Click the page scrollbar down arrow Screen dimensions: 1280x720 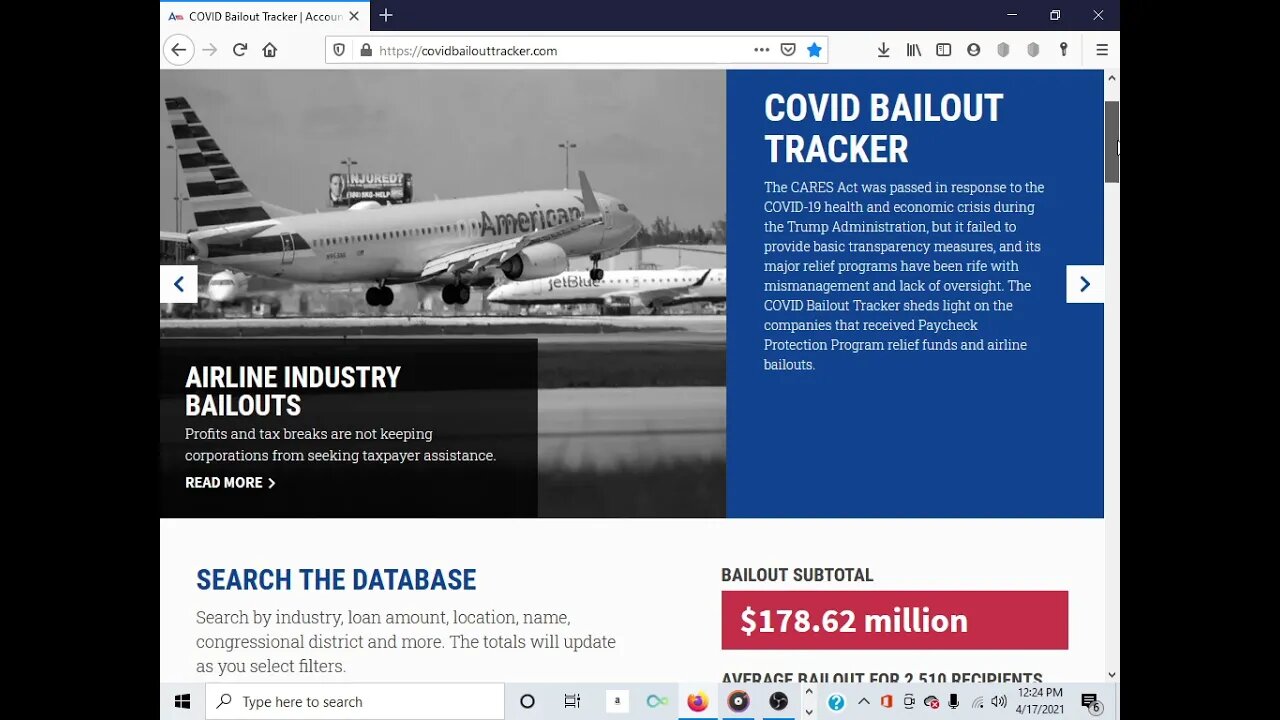tap(1112, 675)
